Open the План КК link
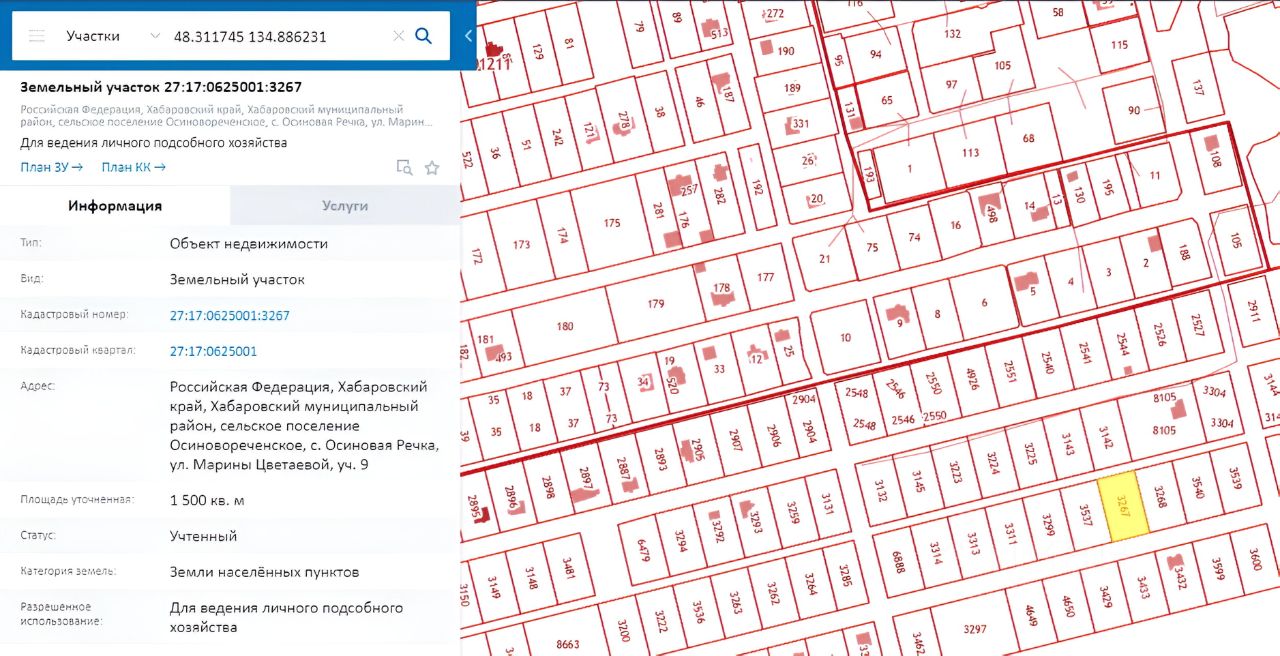1280x656 pixels. tap(133, 167)
